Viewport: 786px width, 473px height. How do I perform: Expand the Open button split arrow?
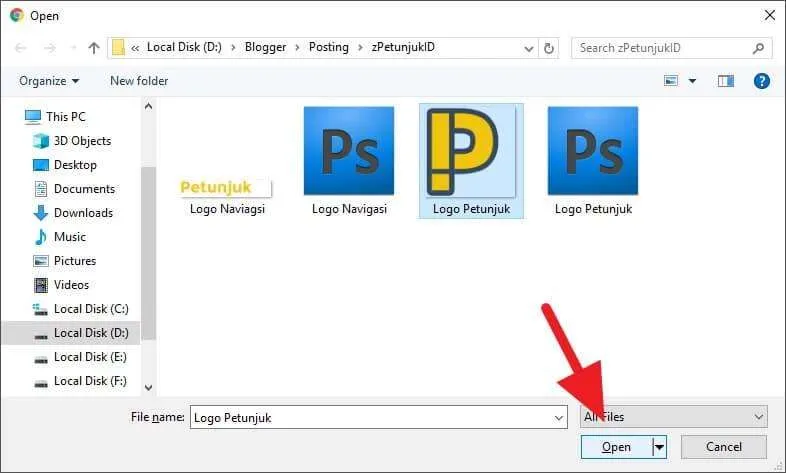tap(660, 447)
